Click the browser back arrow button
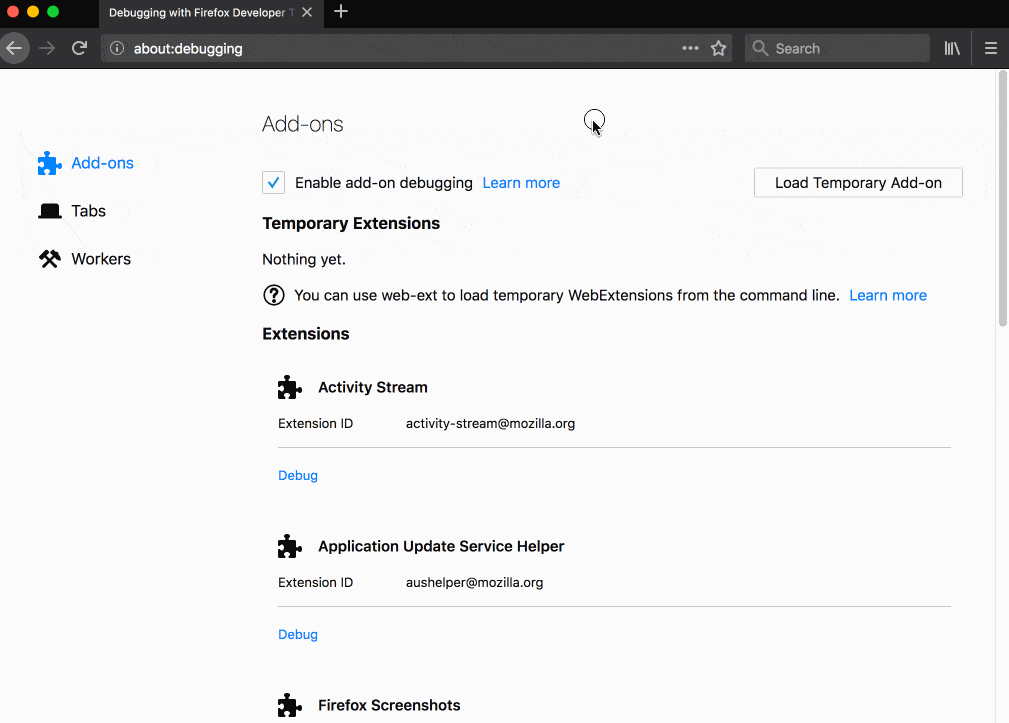The width and height of the screenshot is (1009, 723). point(14,48)
